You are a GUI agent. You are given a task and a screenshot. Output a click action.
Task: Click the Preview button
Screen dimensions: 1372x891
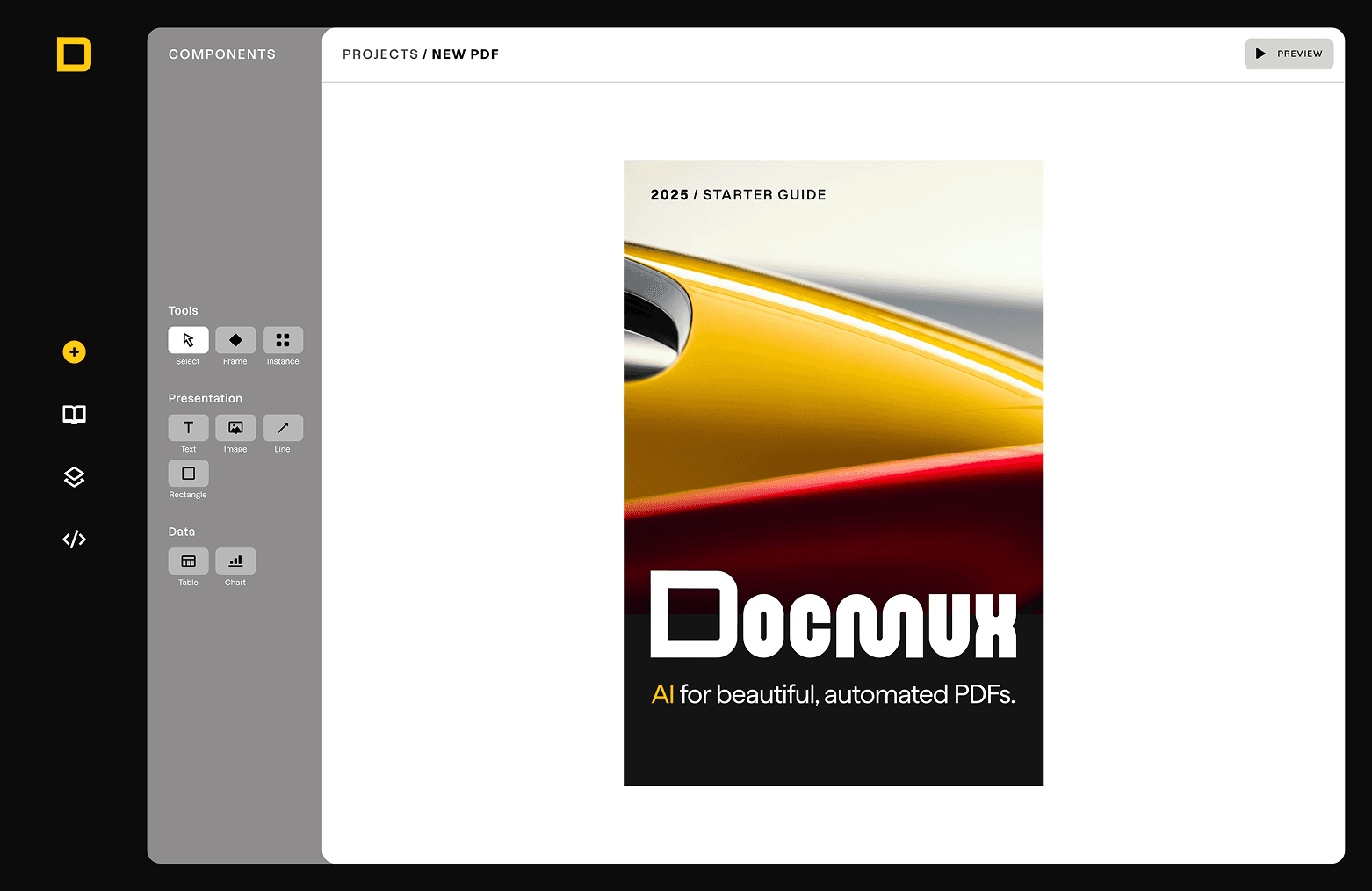(x=1289, y=54)
